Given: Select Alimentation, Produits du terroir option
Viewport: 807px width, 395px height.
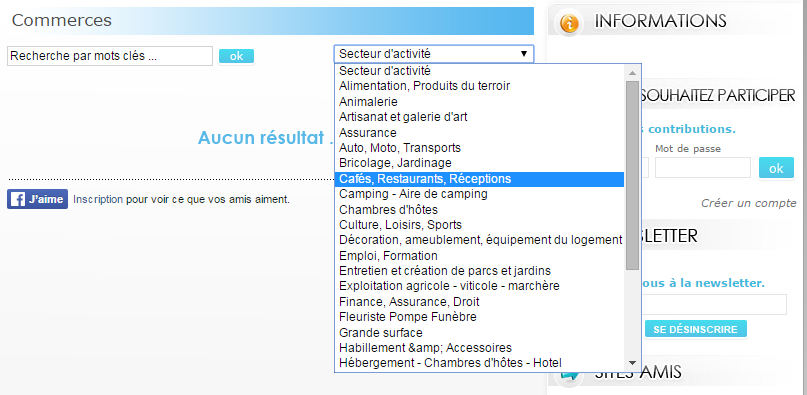Looking at the screenshot, I should (x=479, y=86).
